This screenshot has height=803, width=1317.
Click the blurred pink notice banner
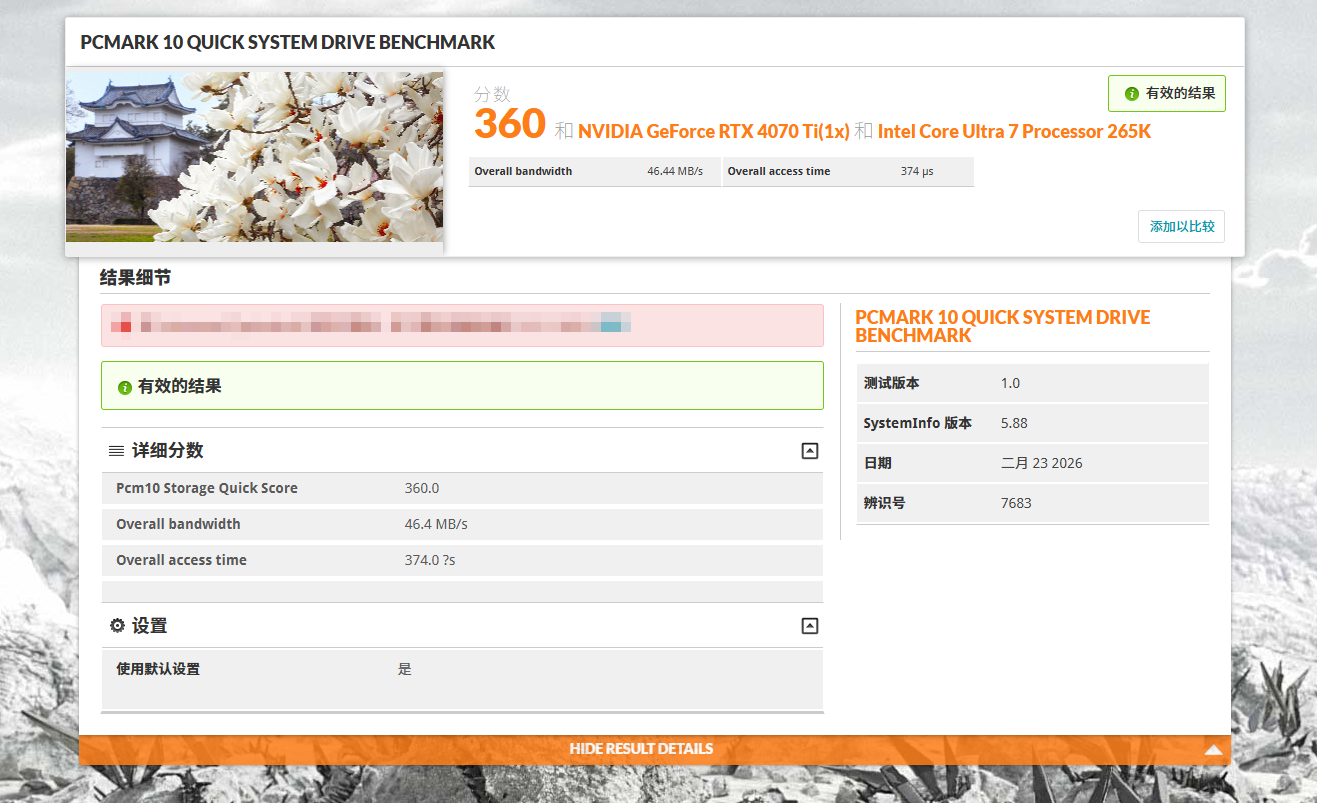pos(462,325)
